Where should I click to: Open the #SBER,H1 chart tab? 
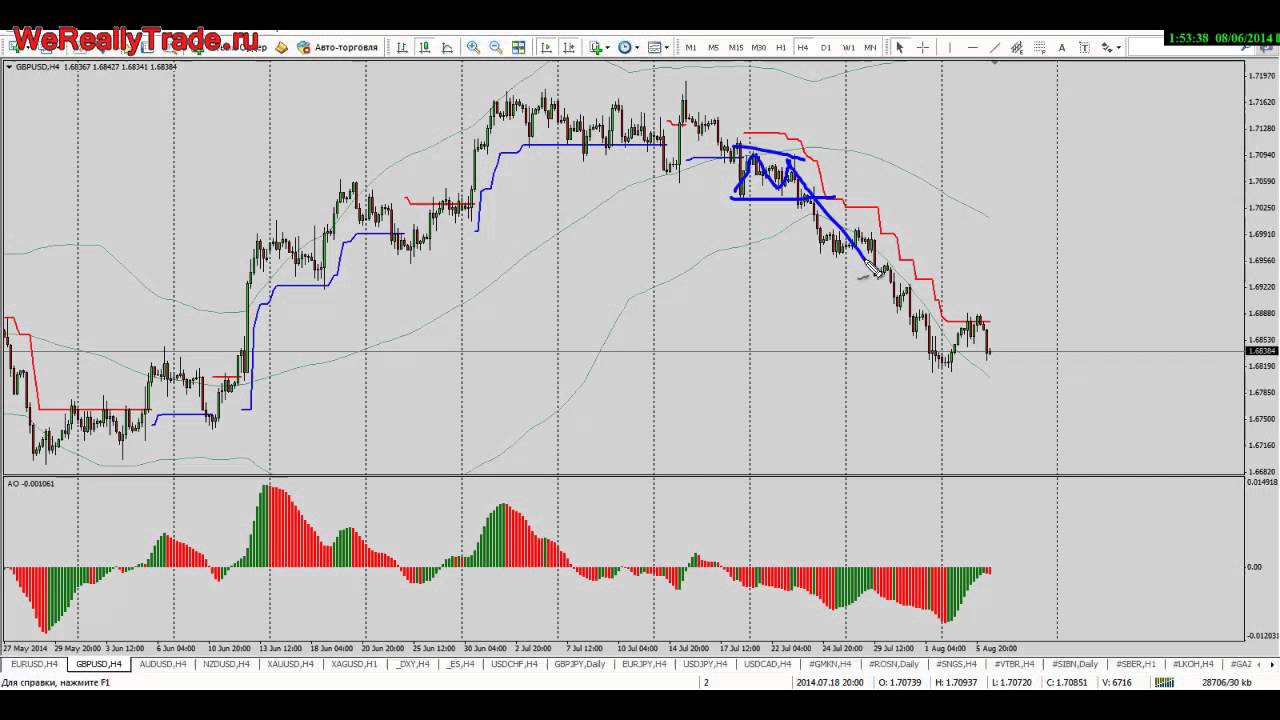point(1136,664)
